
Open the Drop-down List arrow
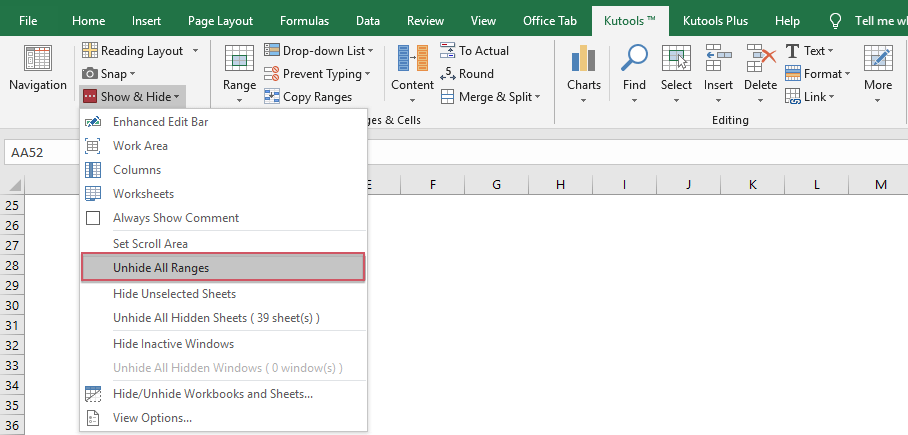pyautogui.click(x=371, y=51)
